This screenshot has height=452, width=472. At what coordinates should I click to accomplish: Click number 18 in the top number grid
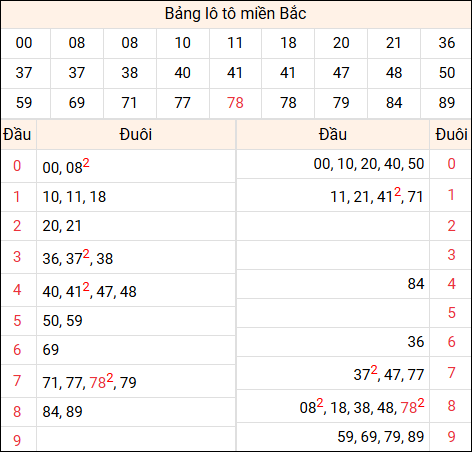coord(288,43)
